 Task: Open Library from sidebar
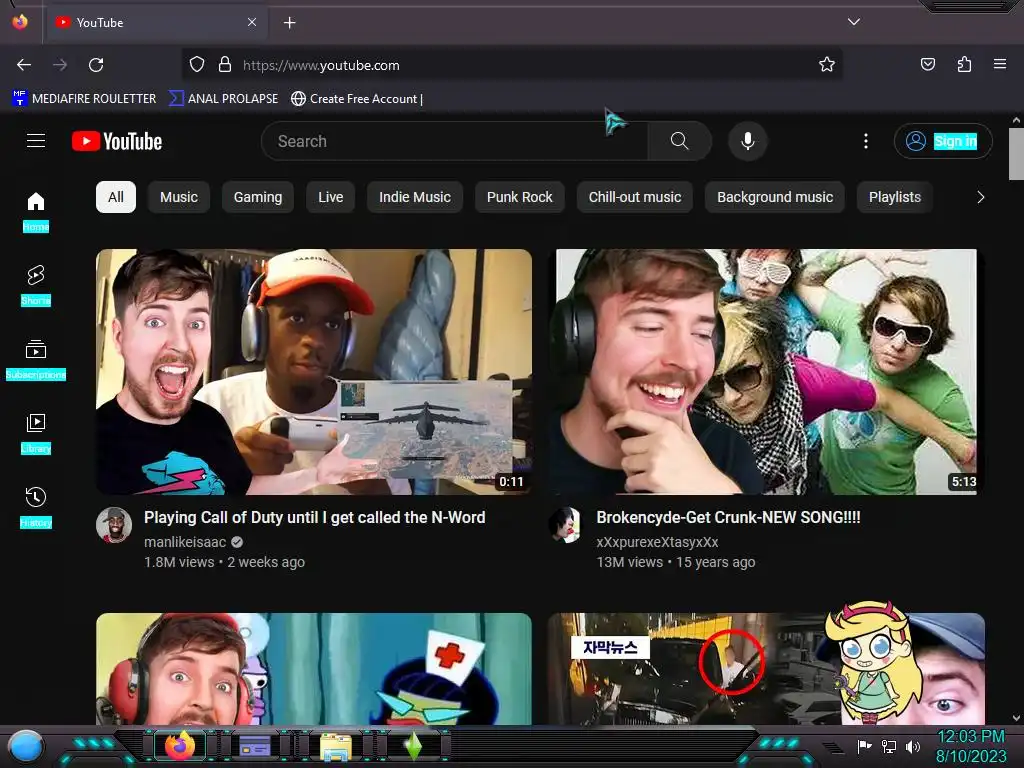[x=36, y=433]
